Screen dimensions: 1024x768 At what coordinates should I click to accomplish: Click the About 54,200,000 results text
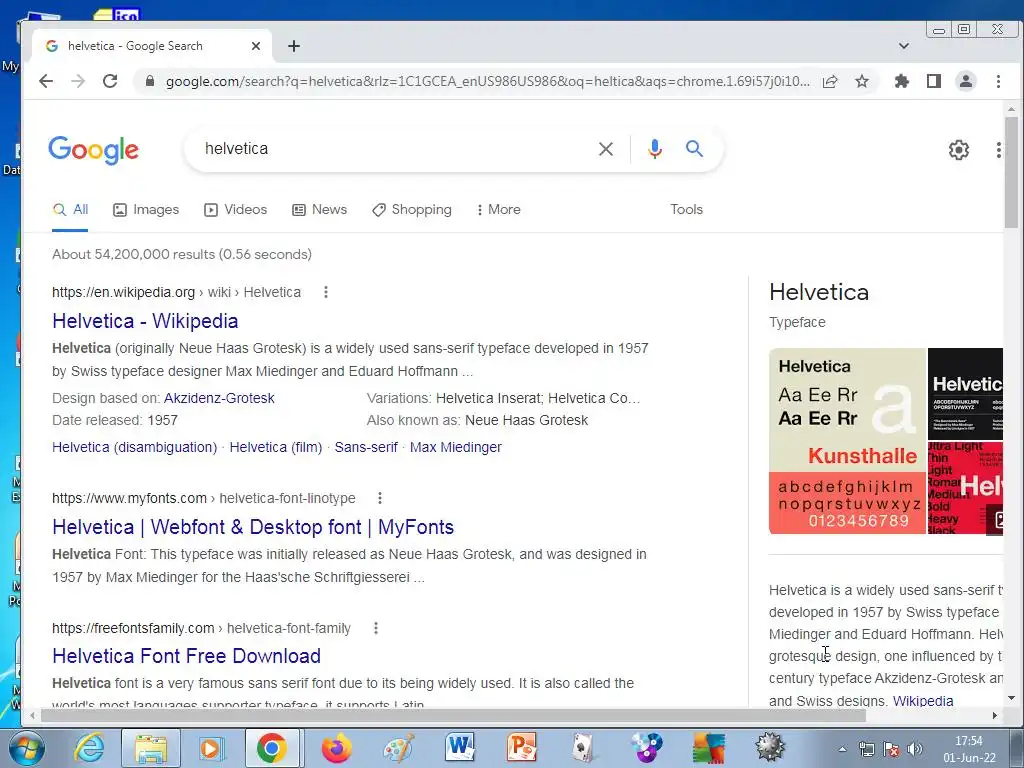pos(182,255)
